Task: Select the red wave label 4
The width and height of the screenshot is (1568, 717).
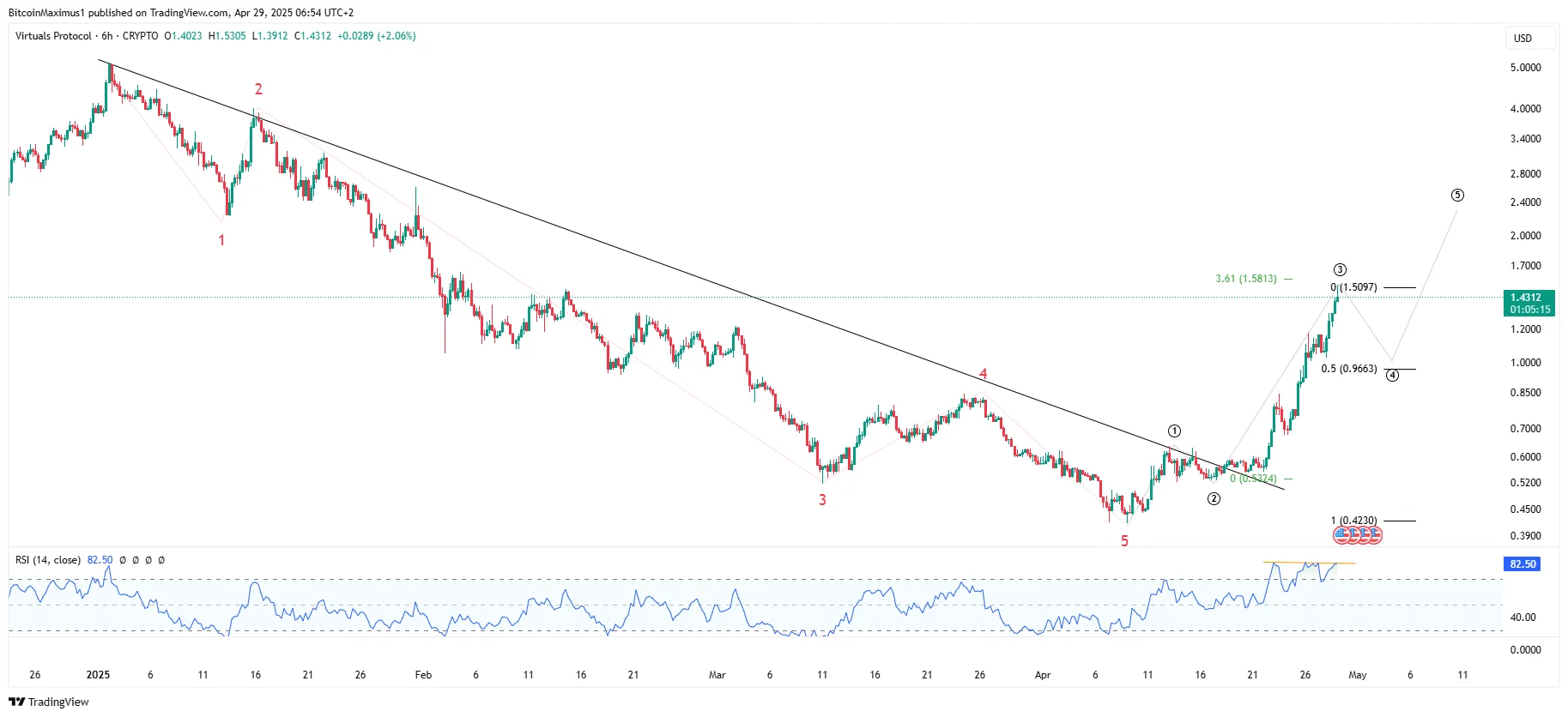Action: coord(984,374)
